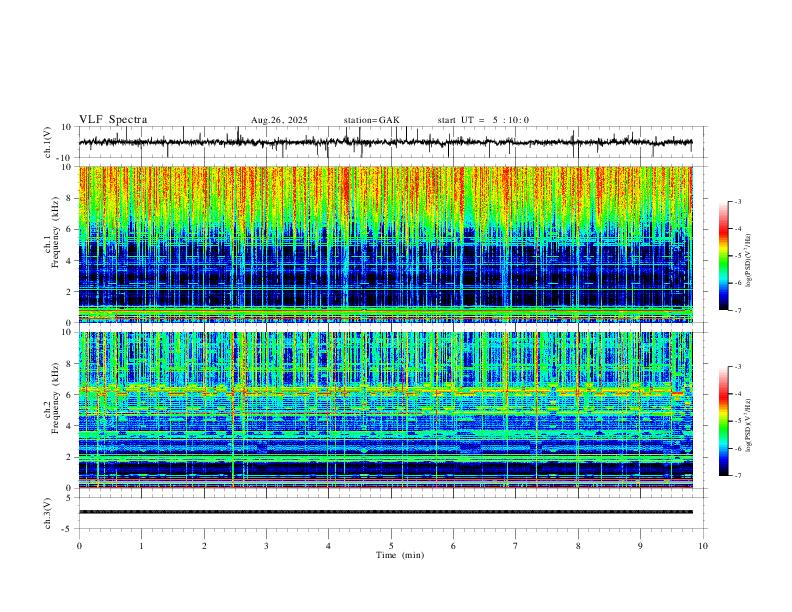The image size is (792, 612).
Task: Click the ch.1 color scale bar
Action: (x=723, y=256)
